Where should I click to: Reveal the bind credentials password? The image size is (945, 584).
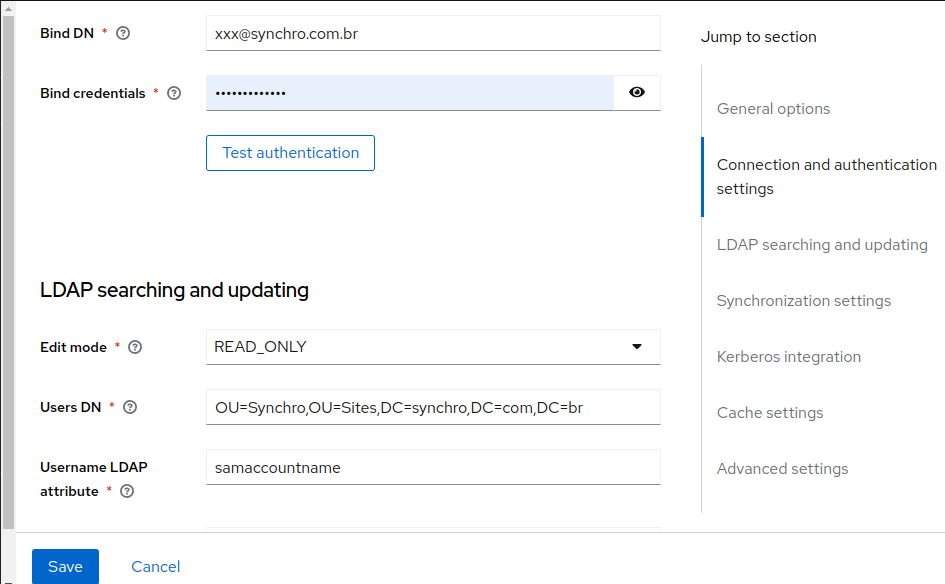click(637, 92)
